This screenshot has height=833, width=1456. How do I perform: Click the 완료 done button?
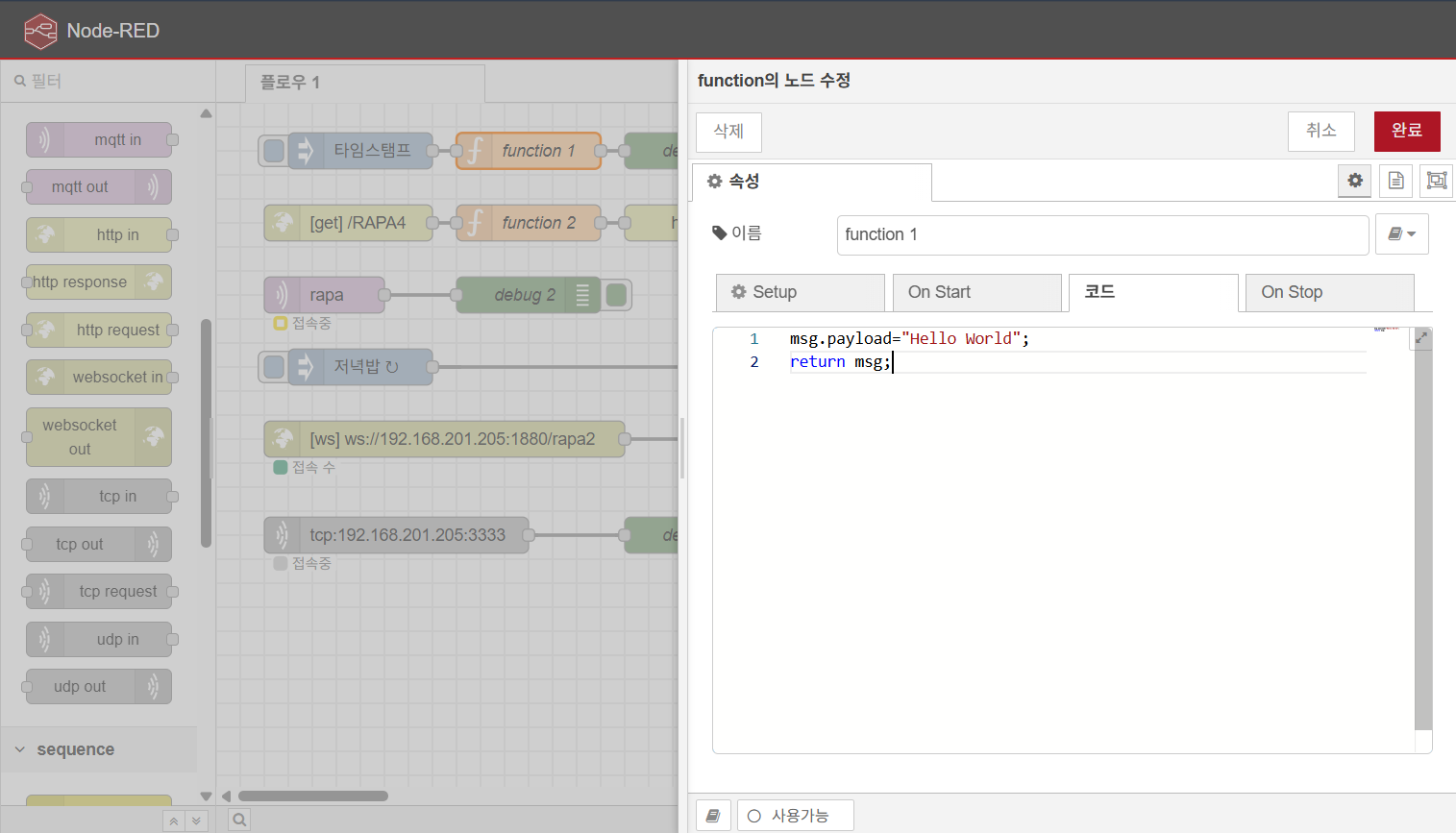[1406, 131]
